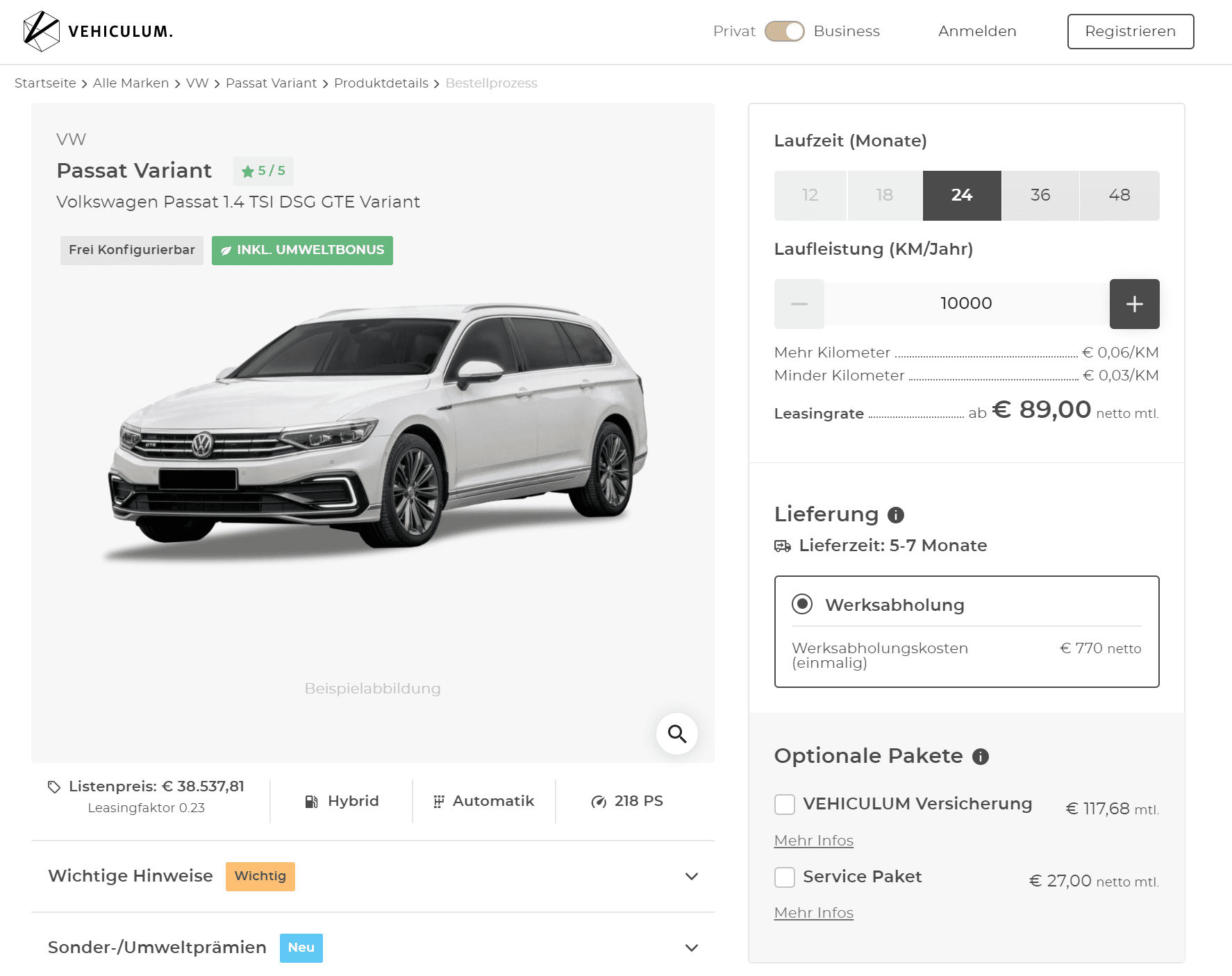Select 24 months Laufzeit
Image resolution: width=1232 pixels, height=976 pixels.
pyautogui.click(x=962, y=196)
